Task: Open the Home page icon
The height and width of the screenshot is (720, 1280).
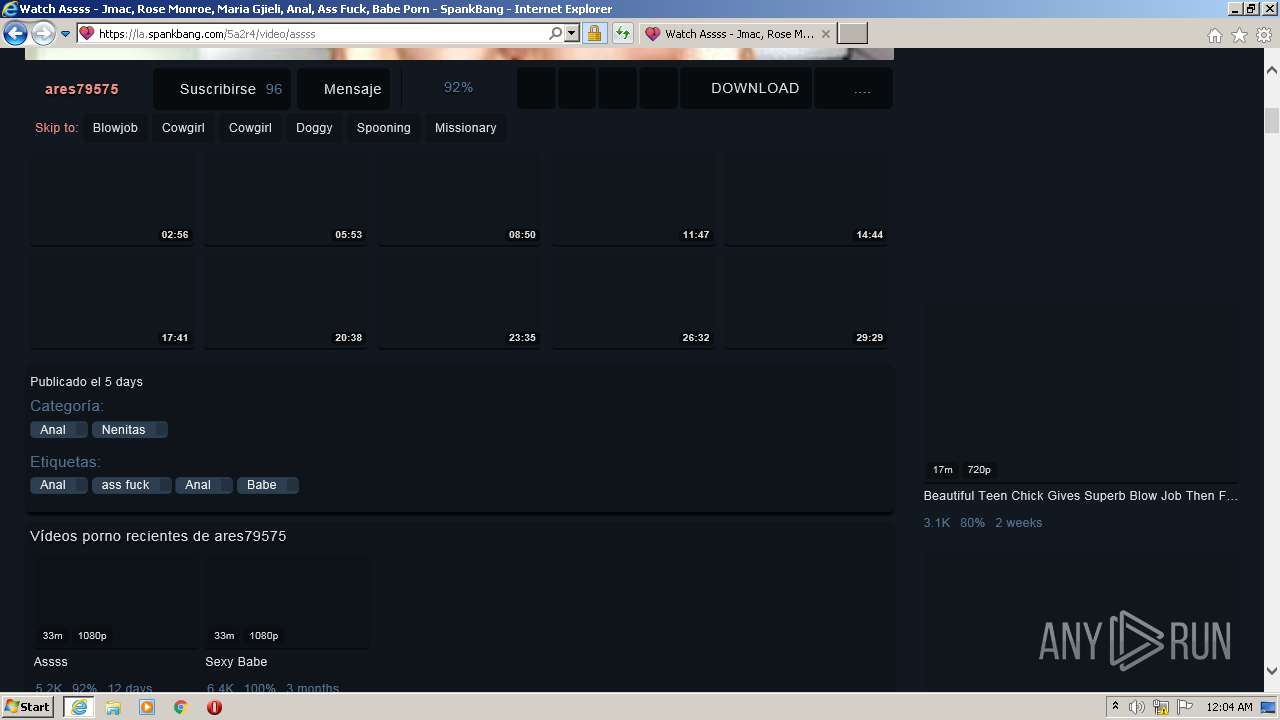Action: coord(1214,35)
